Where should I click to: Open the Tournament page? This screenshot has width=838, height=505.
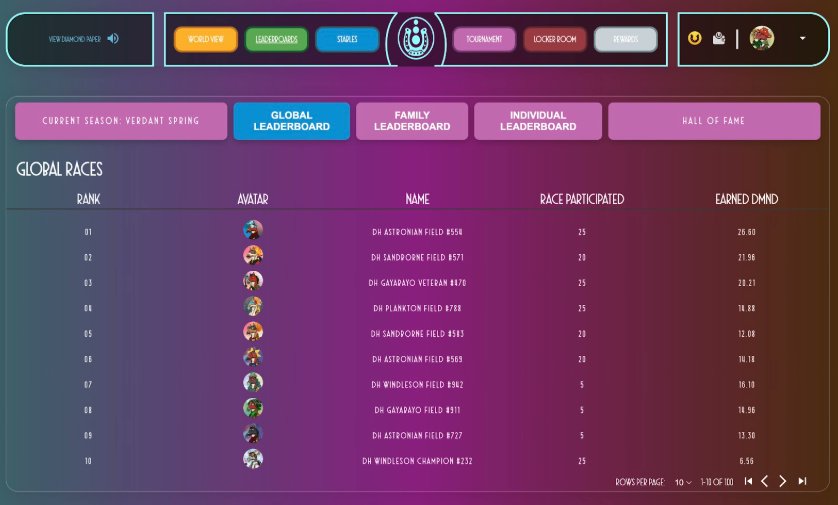[484, 39]
